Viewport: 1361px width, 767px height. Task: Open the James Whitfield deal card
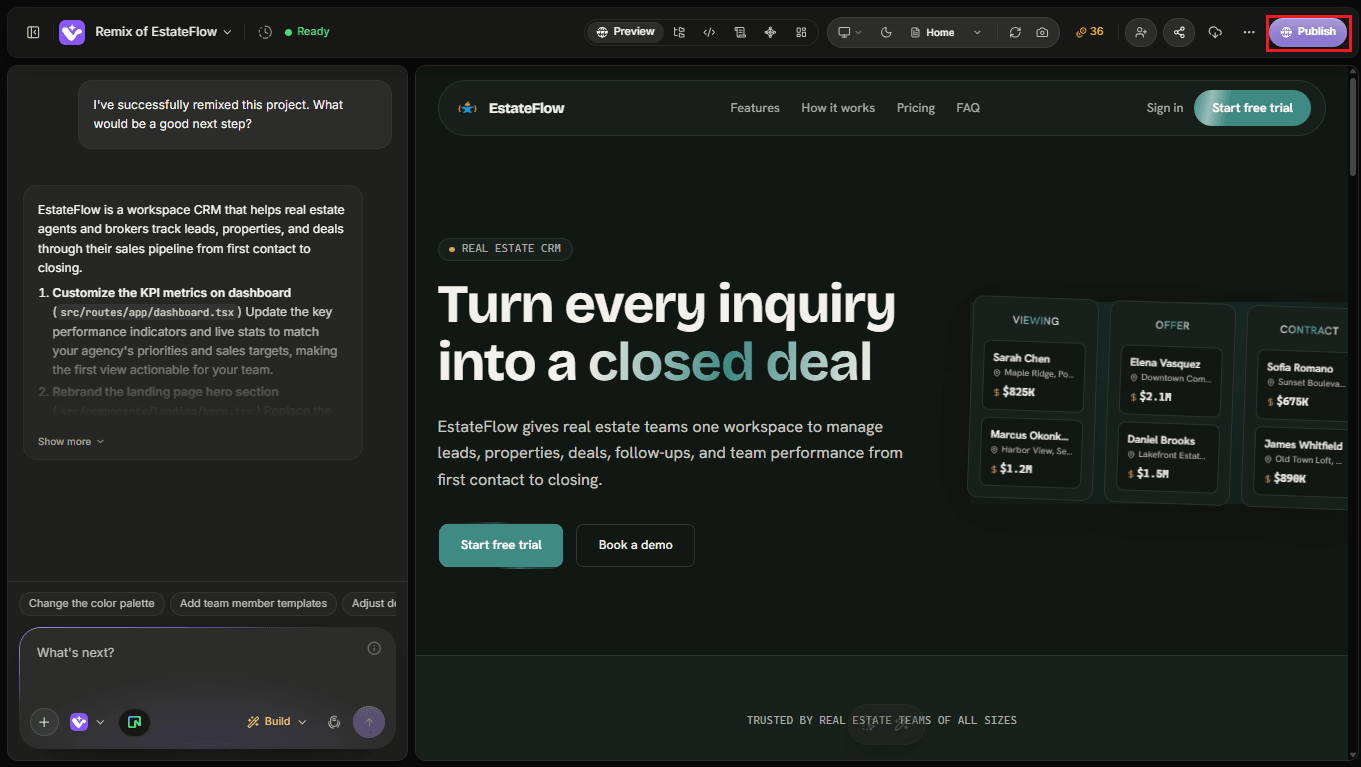tap(1302, 462)
